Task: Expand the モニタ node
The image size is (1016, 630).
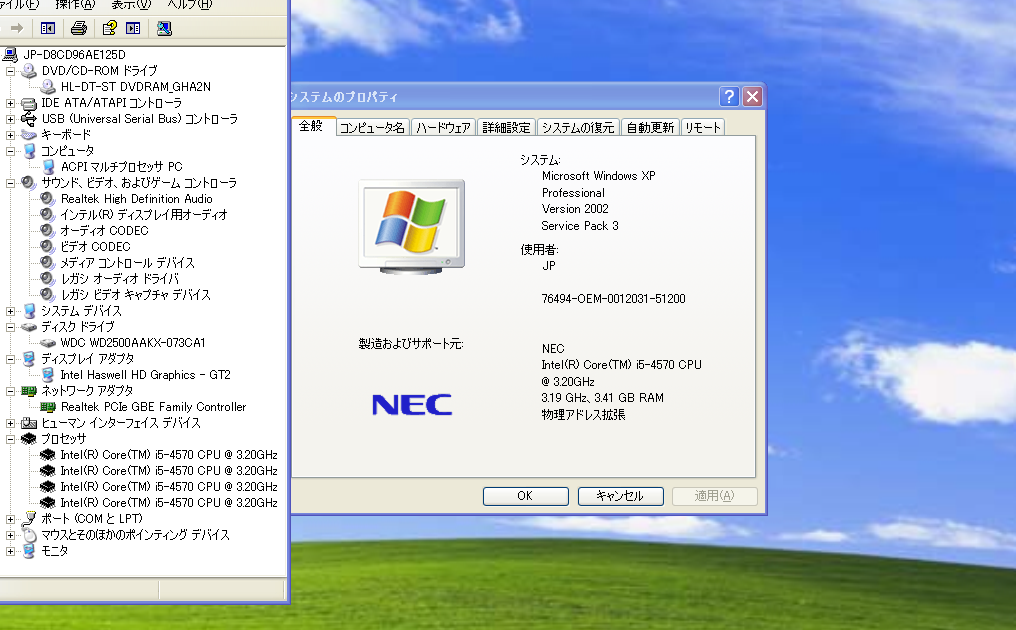Action: click(x=10, y=551)
